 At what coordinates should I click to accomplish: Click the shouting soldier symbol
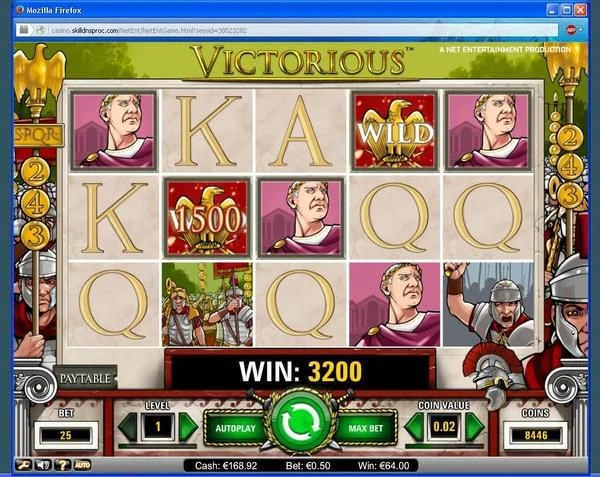click(489, 304)
